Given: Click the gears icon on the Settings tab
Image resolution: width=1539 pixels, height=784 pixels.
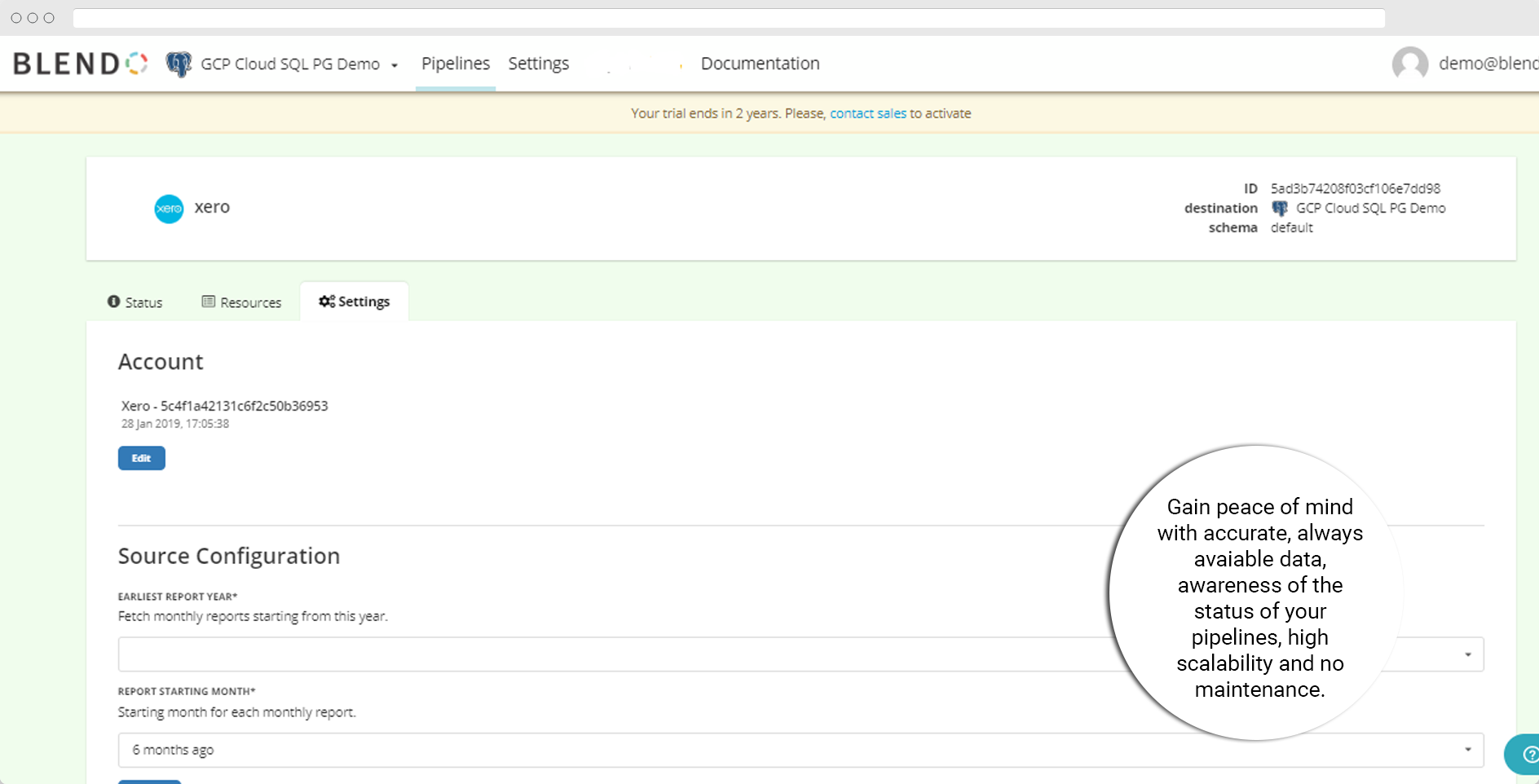Looking at the screenshot, I should (327, 301).
